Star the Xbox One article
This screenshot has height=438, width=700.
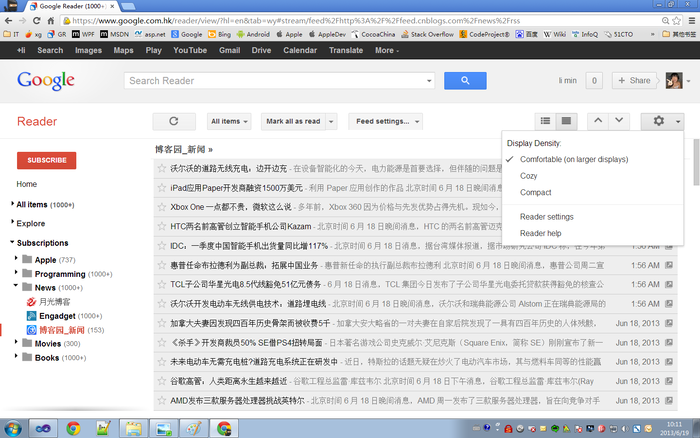[x=162, y=207]
